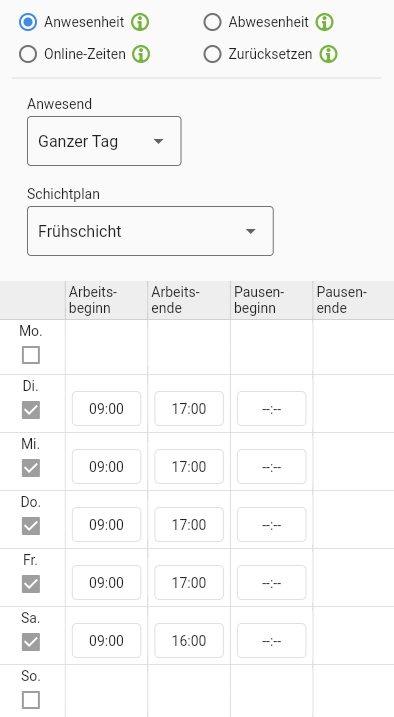Open info icon next to Zurücksetzen
Viewport: 394px width, 717px height.
(328, 54)
